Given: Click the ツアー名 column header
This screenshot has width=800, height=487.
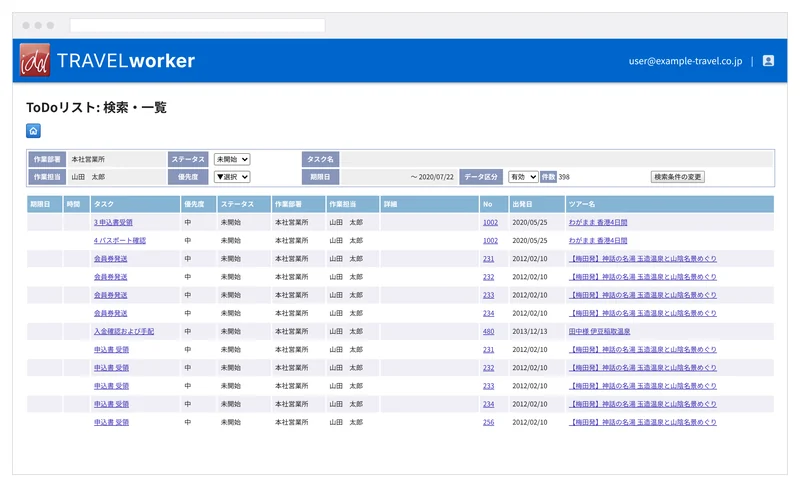Looking at the screenshot, I should pyautogui.click(x=669, y=204).
